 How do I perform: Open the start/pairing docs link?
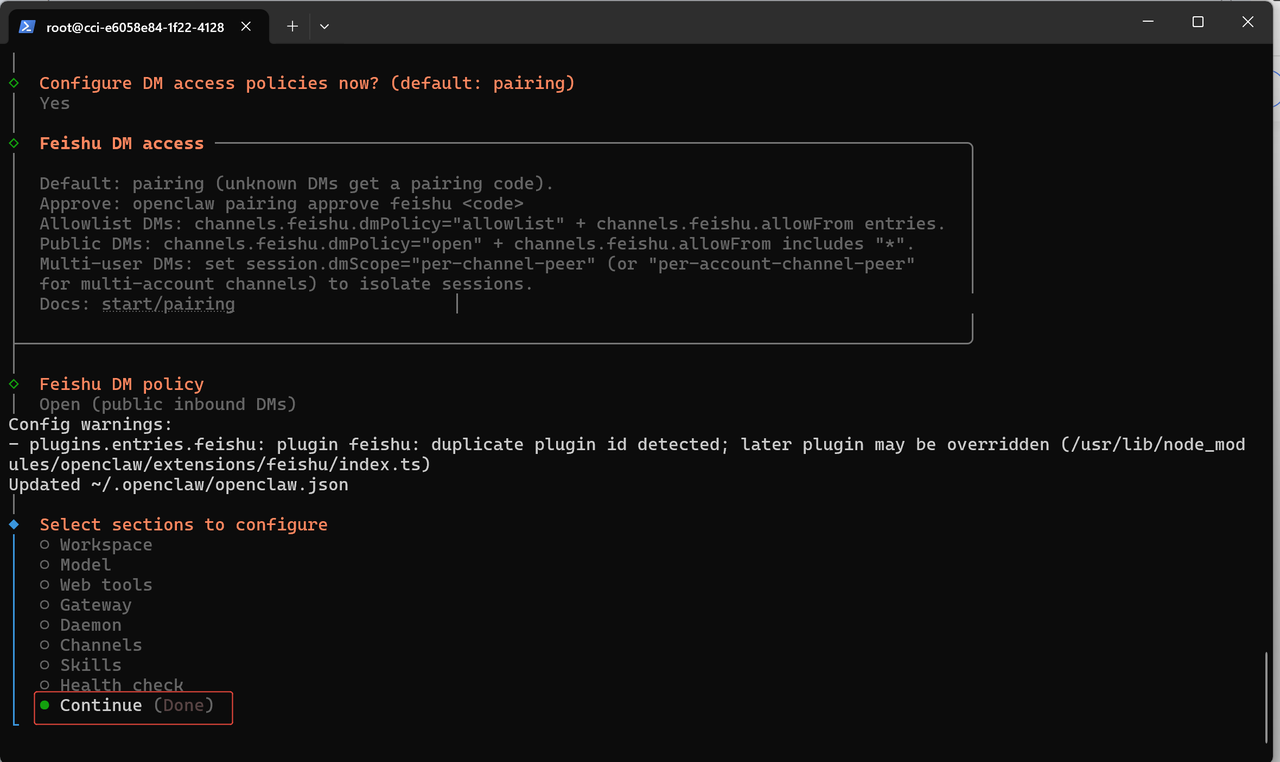point(168,304)
